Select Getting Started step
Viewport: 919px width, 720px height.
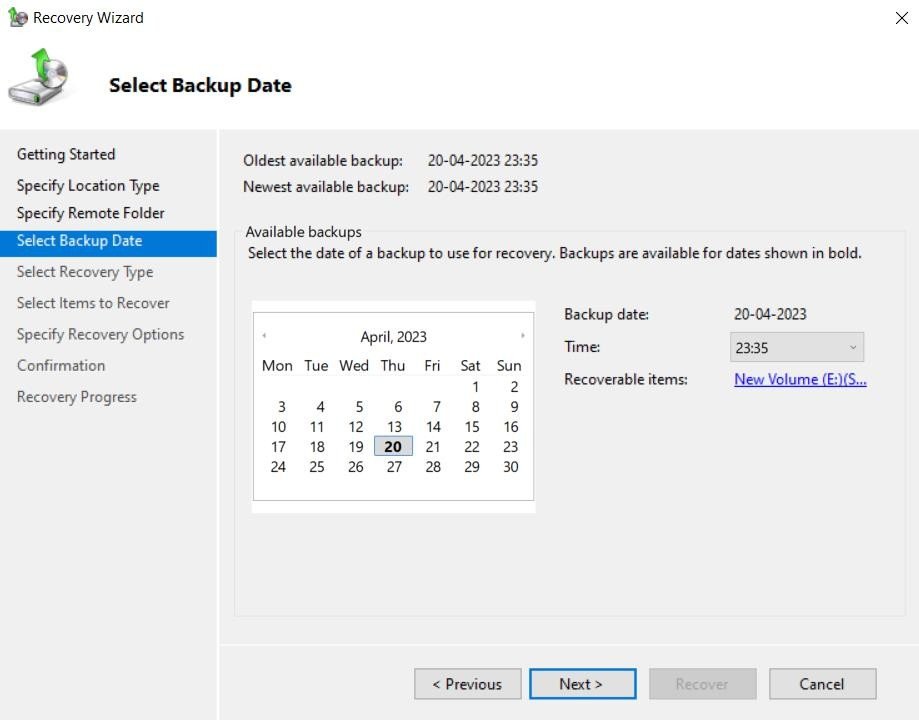[66, 154]
